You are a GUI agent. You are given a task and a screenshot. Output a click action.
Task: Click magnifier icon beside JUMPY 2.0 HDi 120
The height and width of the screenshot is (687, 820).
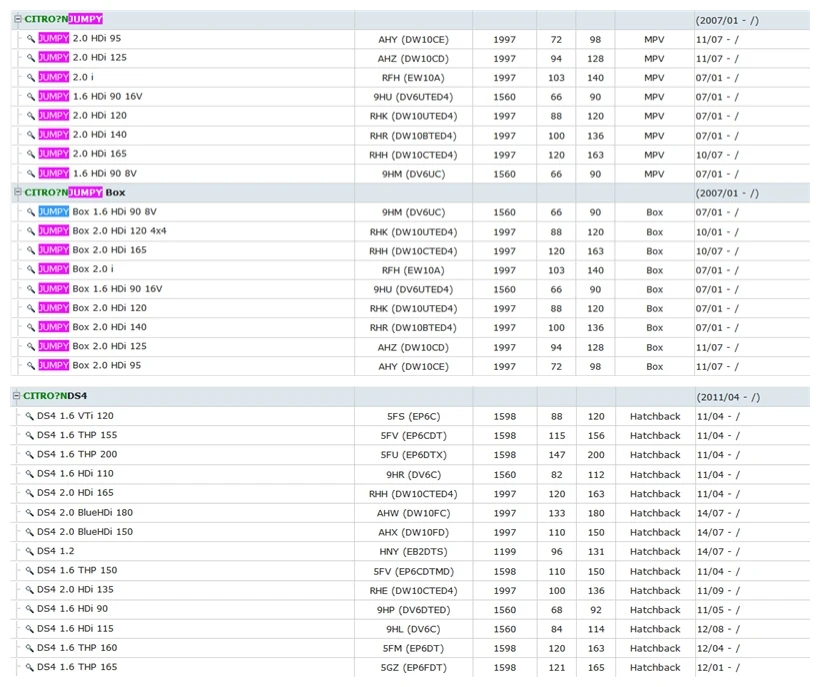pos(31,116)
